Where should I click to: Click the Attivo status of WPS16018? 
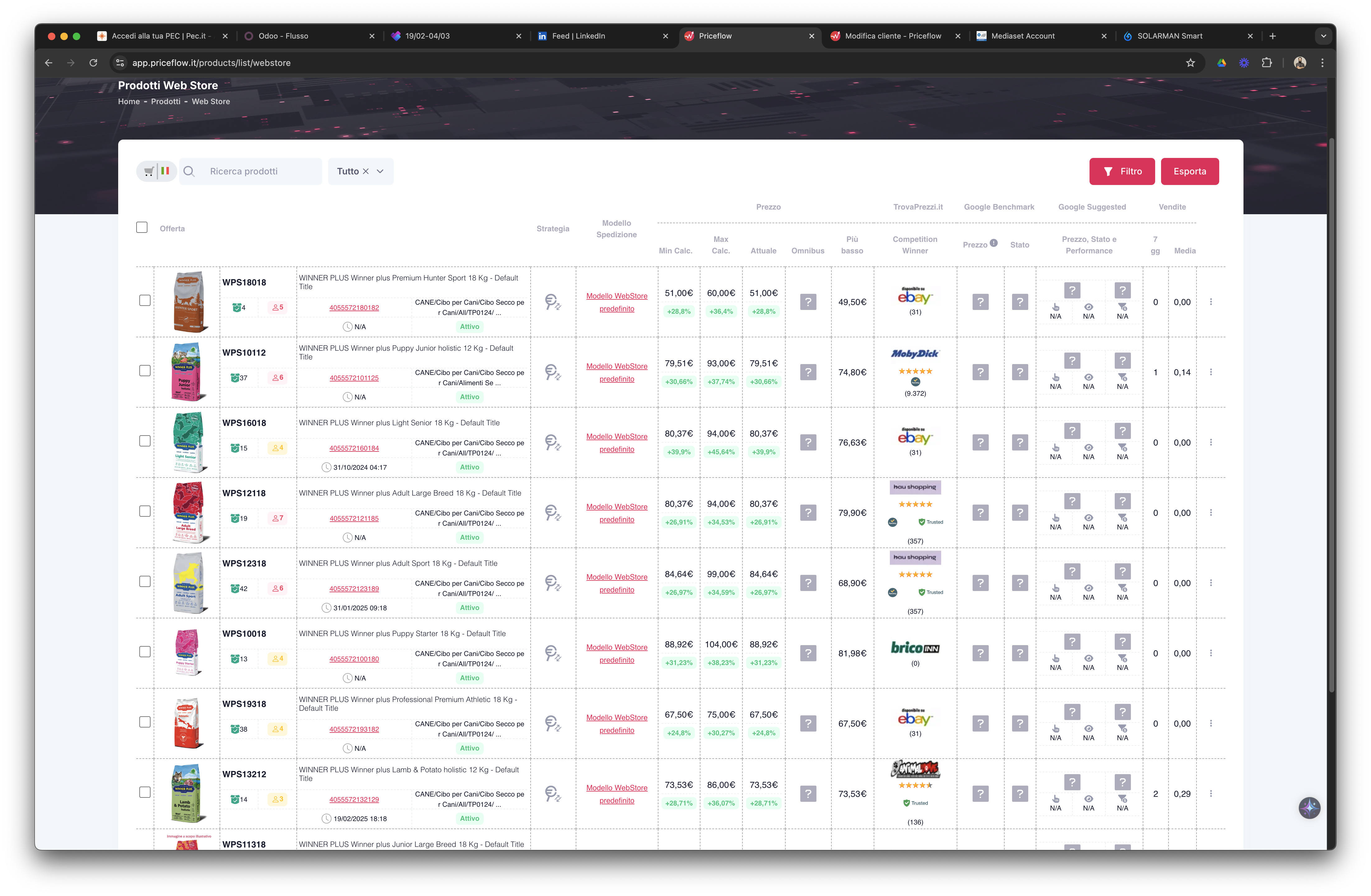tap(469, 467)
